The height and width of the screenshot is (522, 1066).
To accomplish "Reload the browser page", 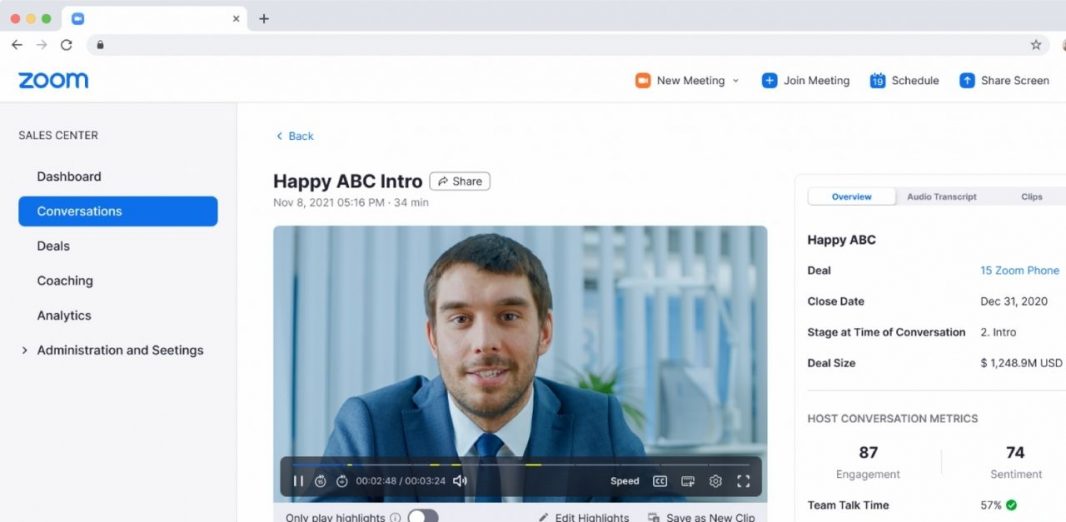I will click(x=66, y=45).
